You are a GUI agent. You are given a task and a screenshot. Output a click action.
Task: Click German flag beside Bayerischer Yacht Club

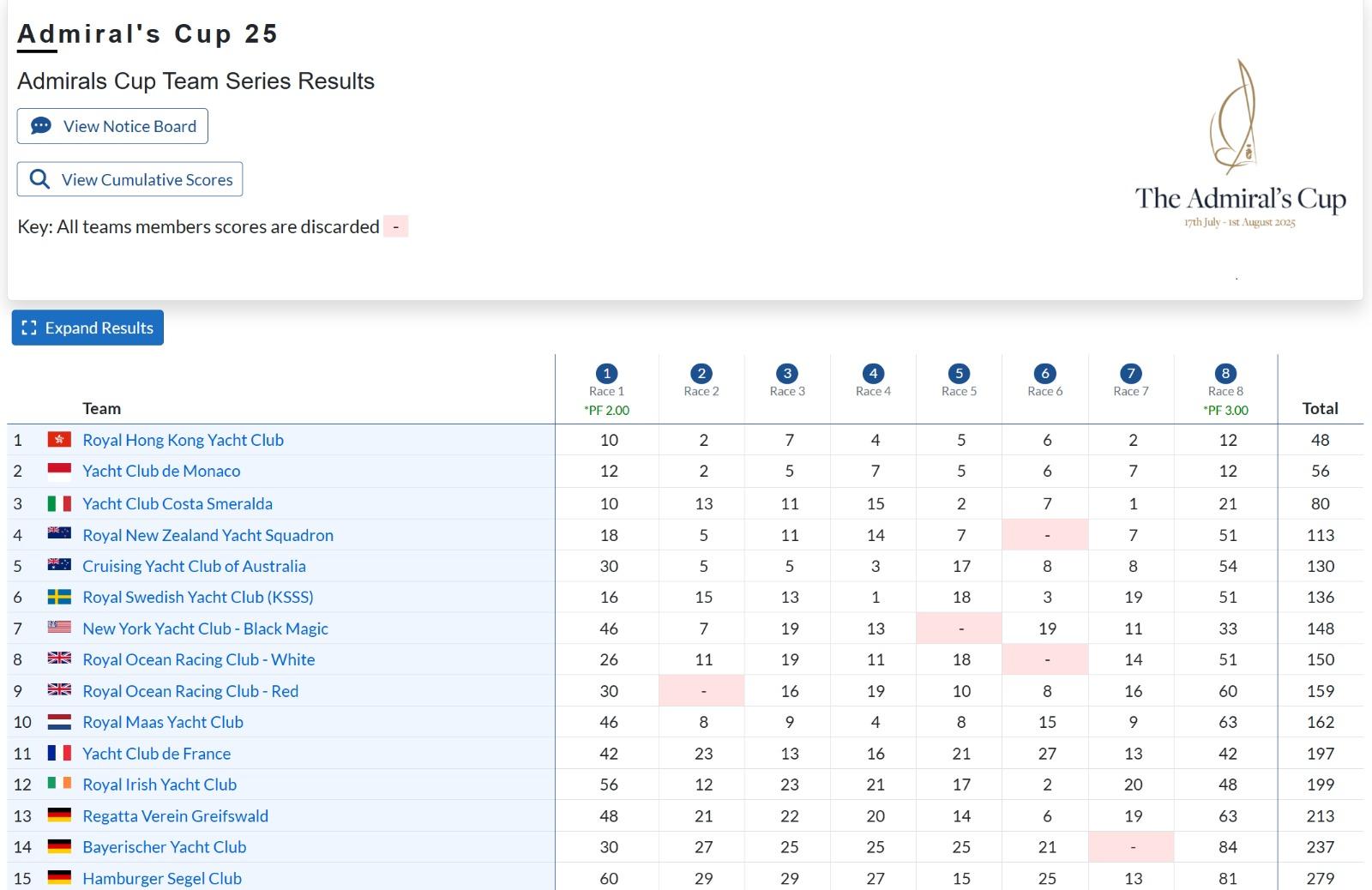[x=59, y=846]
